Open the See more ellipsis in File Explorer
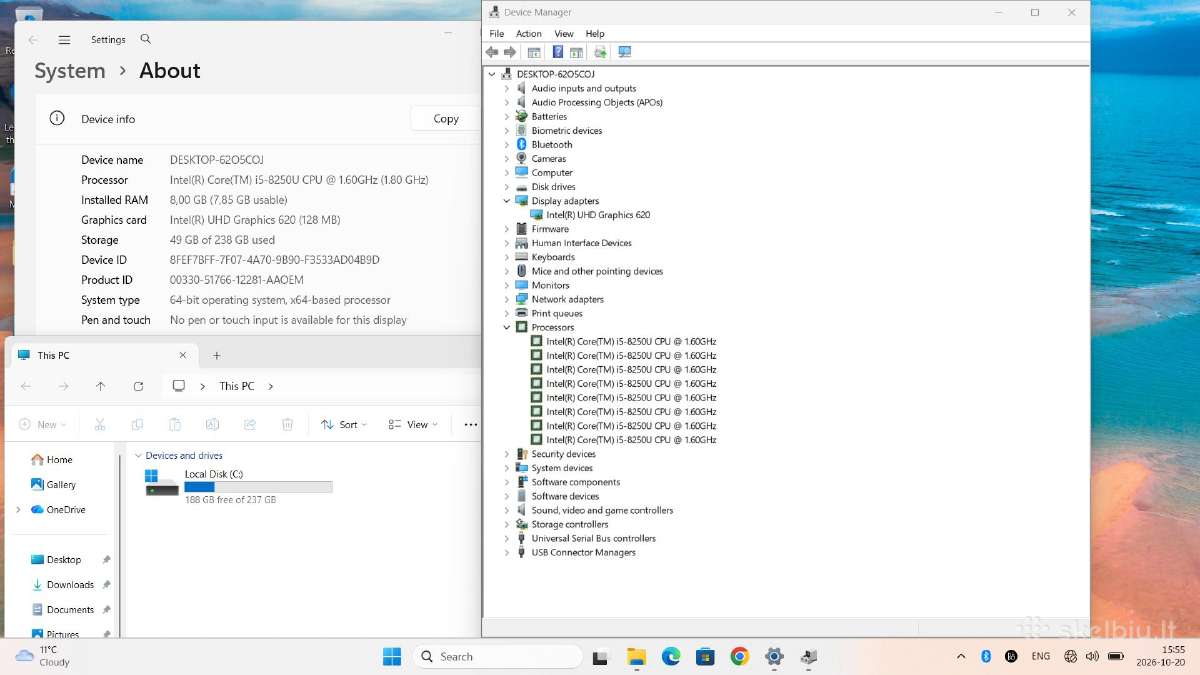 click(x=471, y=425)
